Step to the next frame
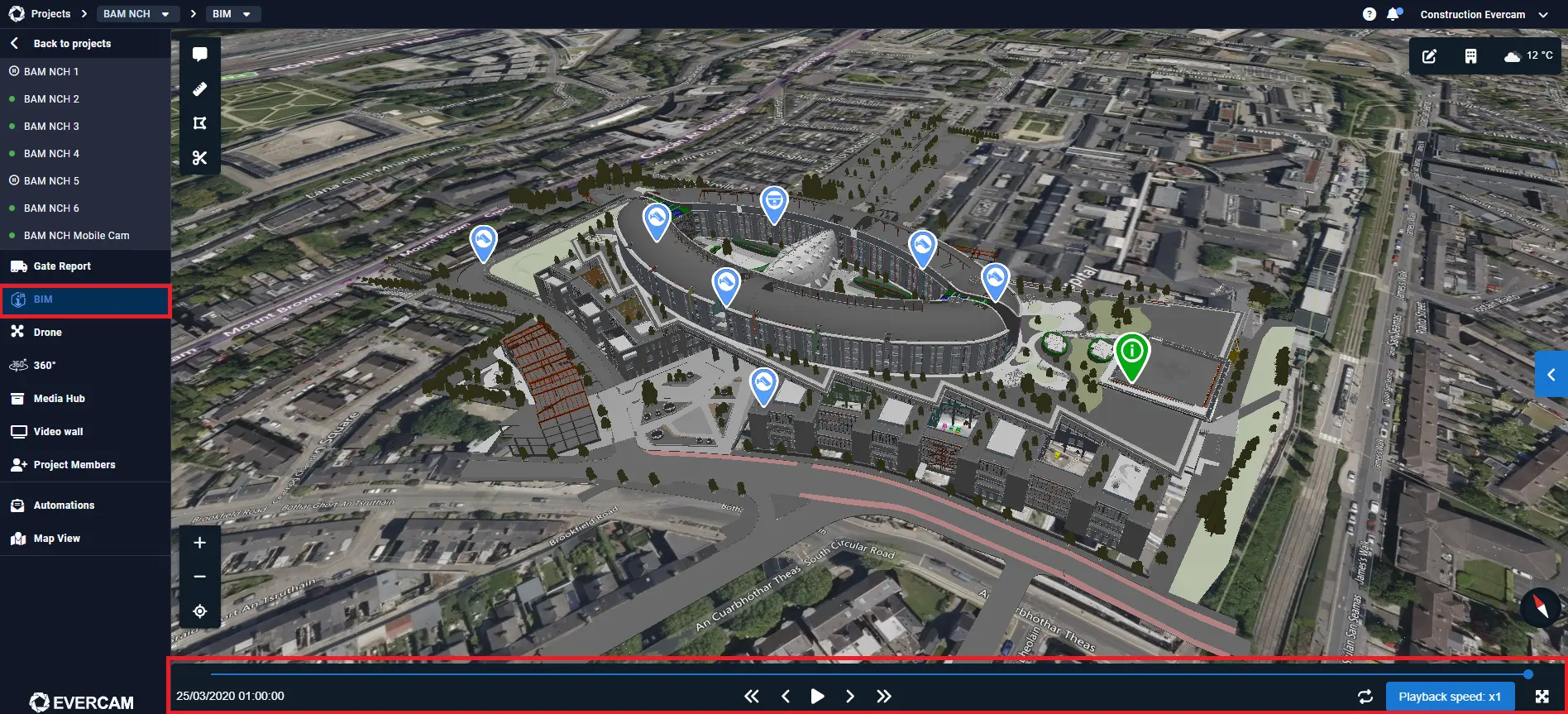 (x=849, y=696)
